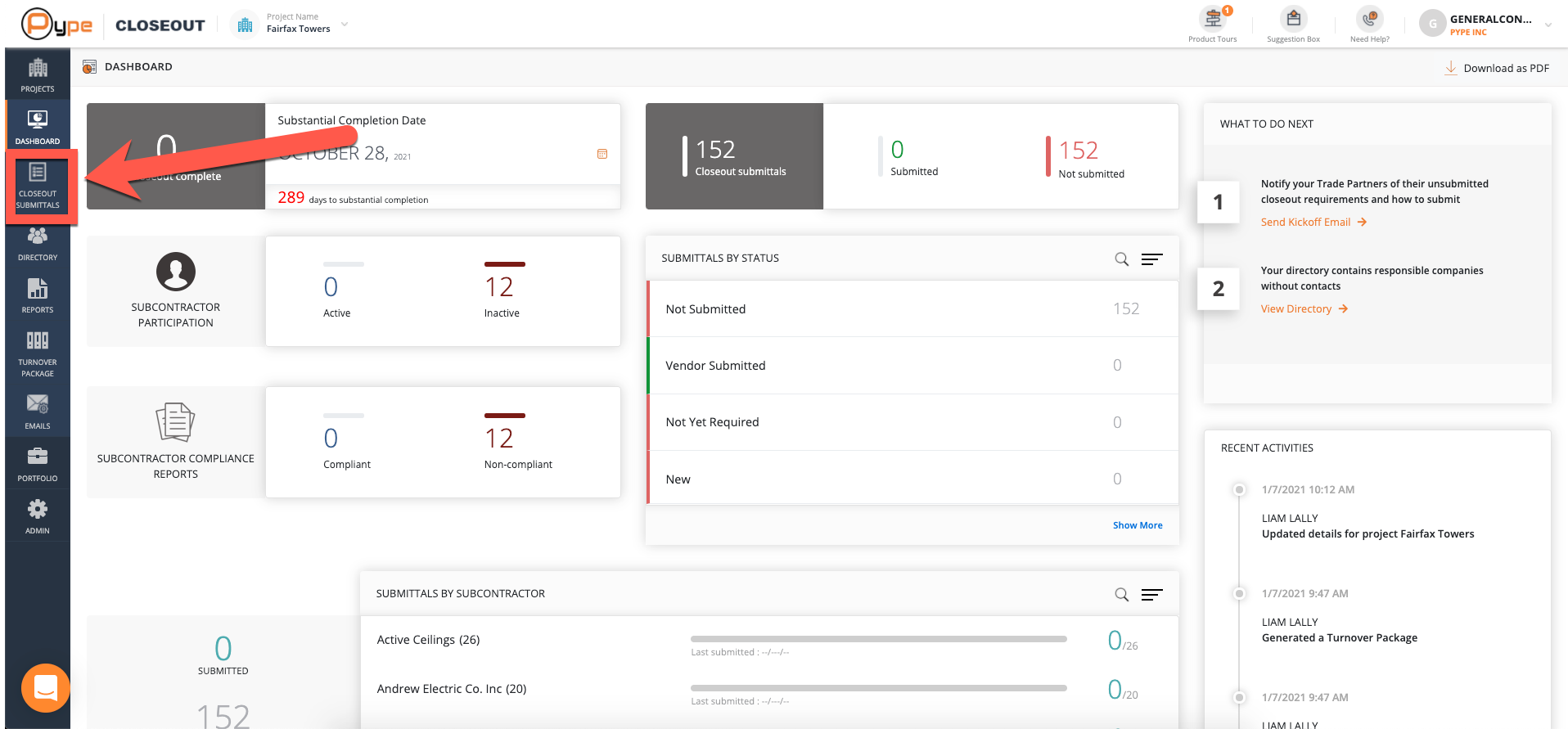Click Andrew Electric Co. Inc (20) row
Image resolution: width=1568 pixels, height=729 pixels.
(769, 689)
